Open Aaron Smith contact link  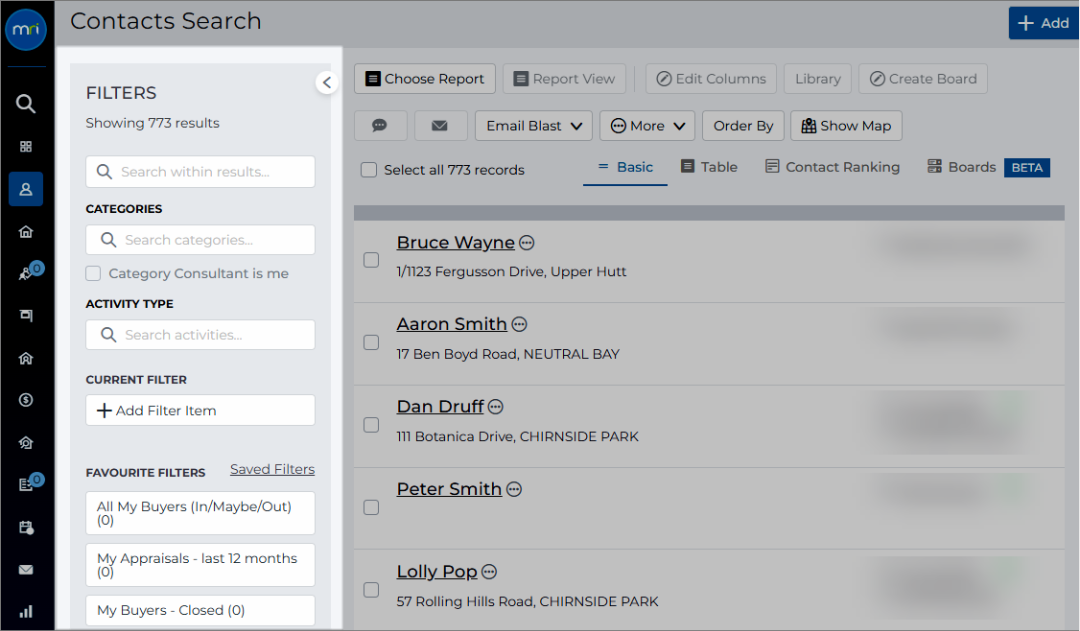pyautogui.click(x=451, y=324)
